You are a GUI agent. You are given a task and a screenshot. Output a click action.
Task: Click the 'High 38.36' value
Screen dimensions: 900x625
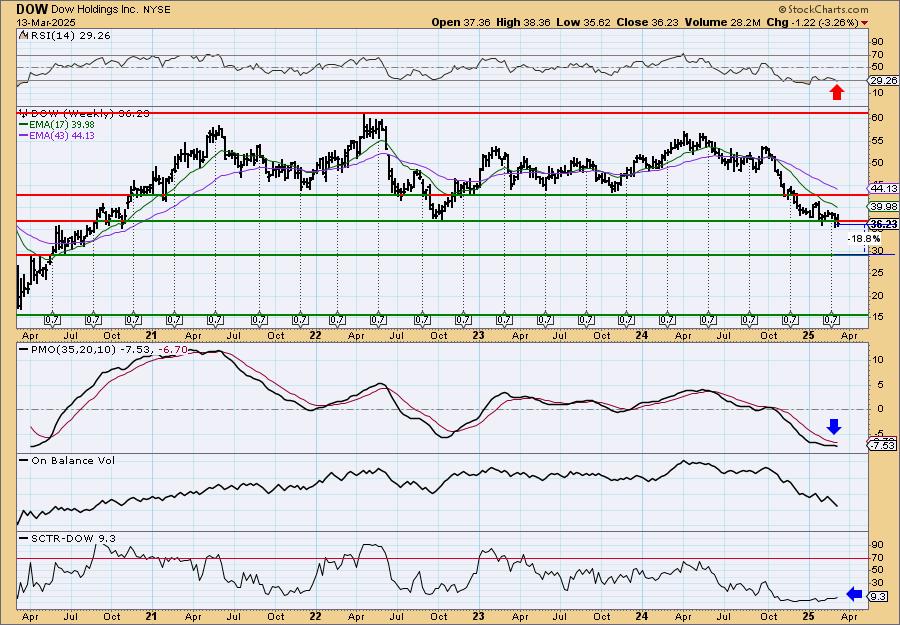tap(523, 22)
